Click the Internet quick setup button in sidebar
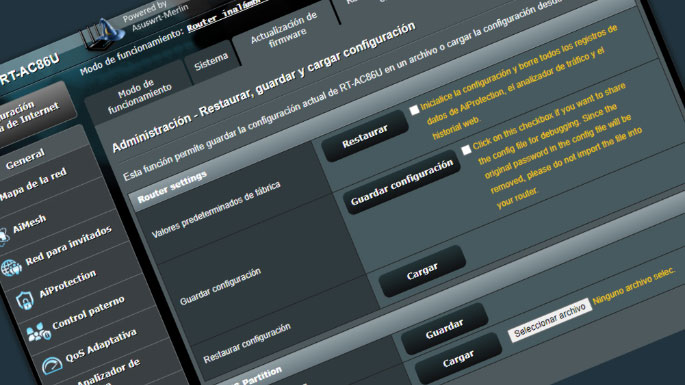685x385 pixels. point(33,115)
